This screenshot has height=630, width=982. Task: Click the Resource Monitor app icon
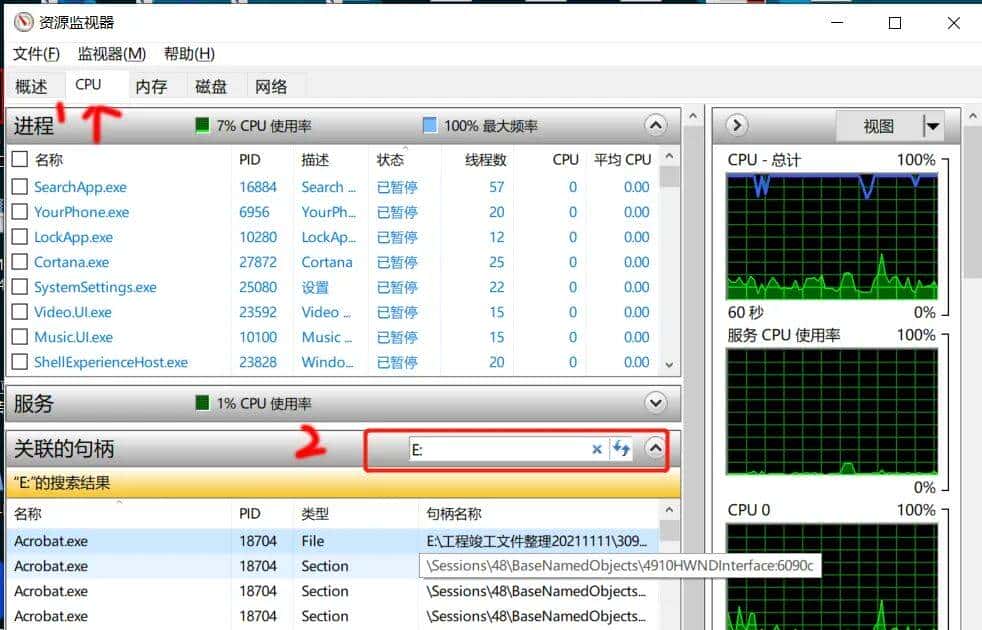[x=22, y=23]
